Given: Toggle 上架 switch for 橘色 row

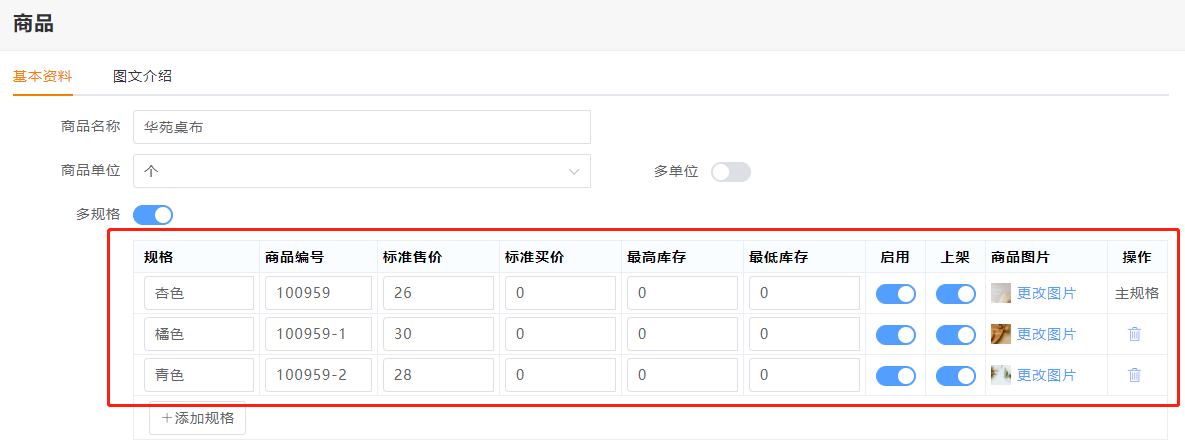Looking at the screenshot, I should (955, 335).
